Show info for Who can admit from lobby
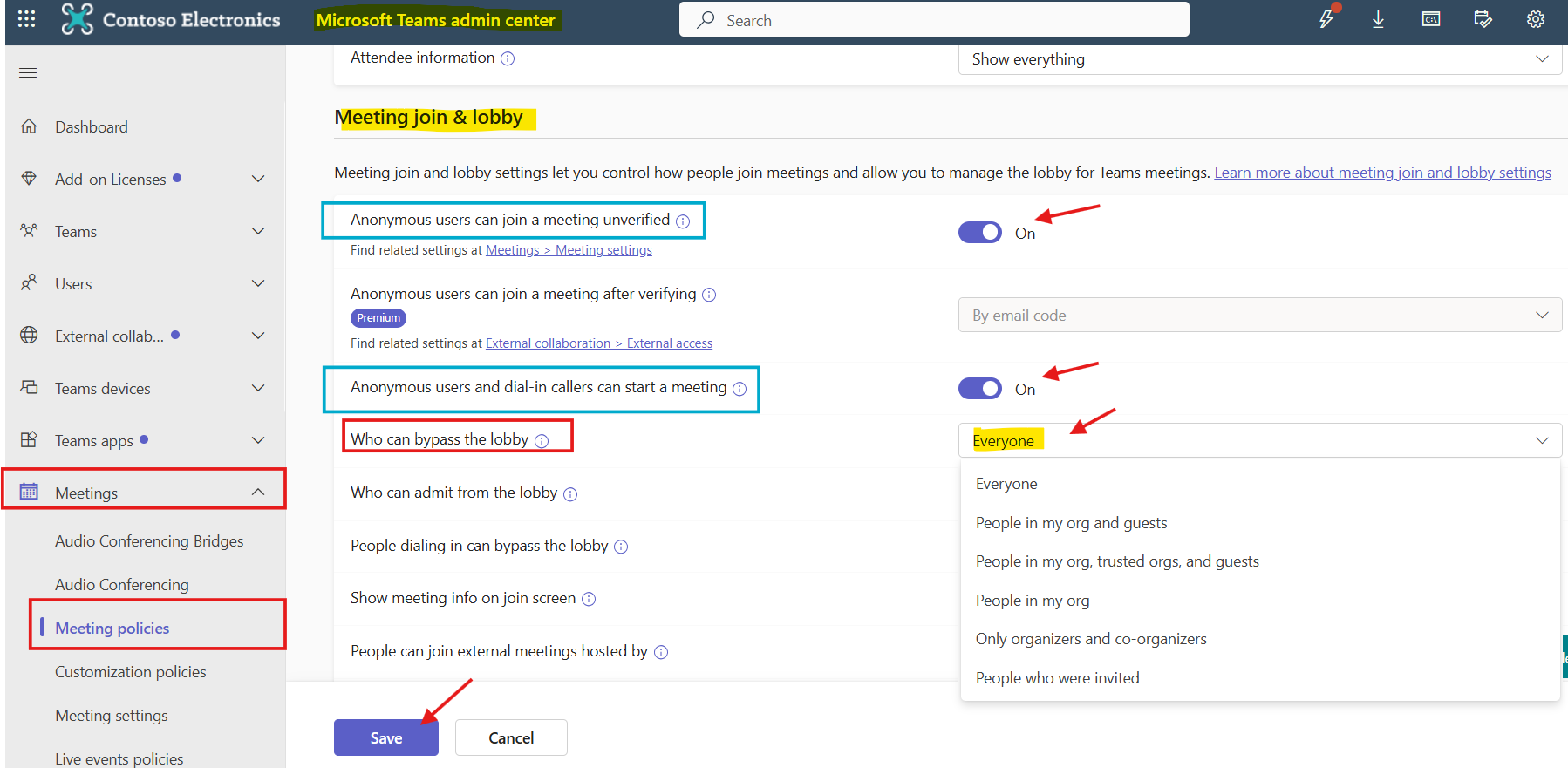The width and height of the screenshot is (1568, 768). pos(570,494)
